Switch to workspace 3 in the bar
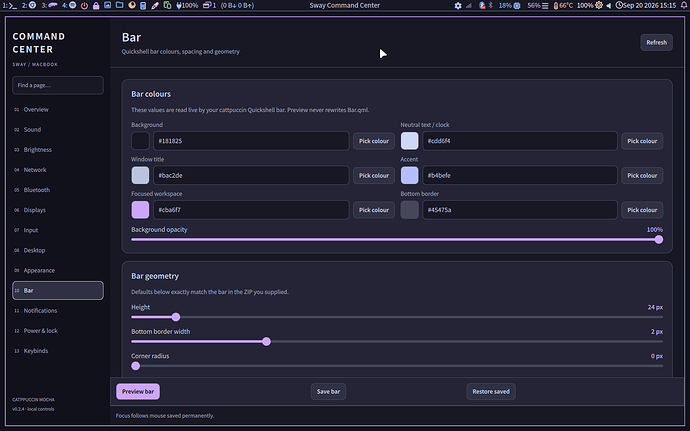690x431 pixels. click(x=49, y=6)
